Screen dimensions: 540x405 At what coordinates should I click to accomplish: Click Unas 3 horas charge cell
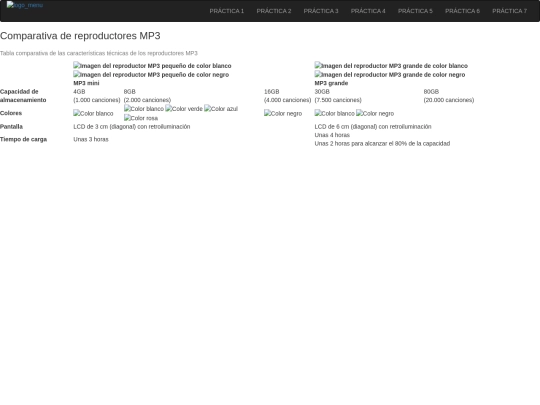tap(91, 139)
